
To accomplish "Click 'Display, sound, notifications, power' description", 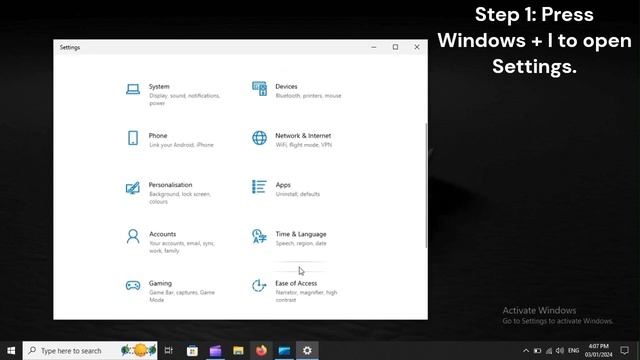I will 184,100.
